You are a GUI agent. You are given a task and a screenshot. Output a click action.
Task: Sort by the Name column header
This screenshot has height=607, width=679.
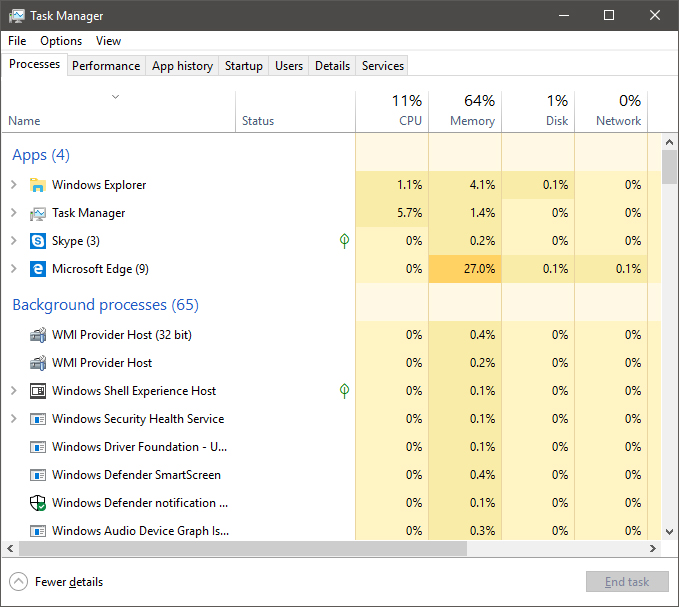click(x=119, y=112)
